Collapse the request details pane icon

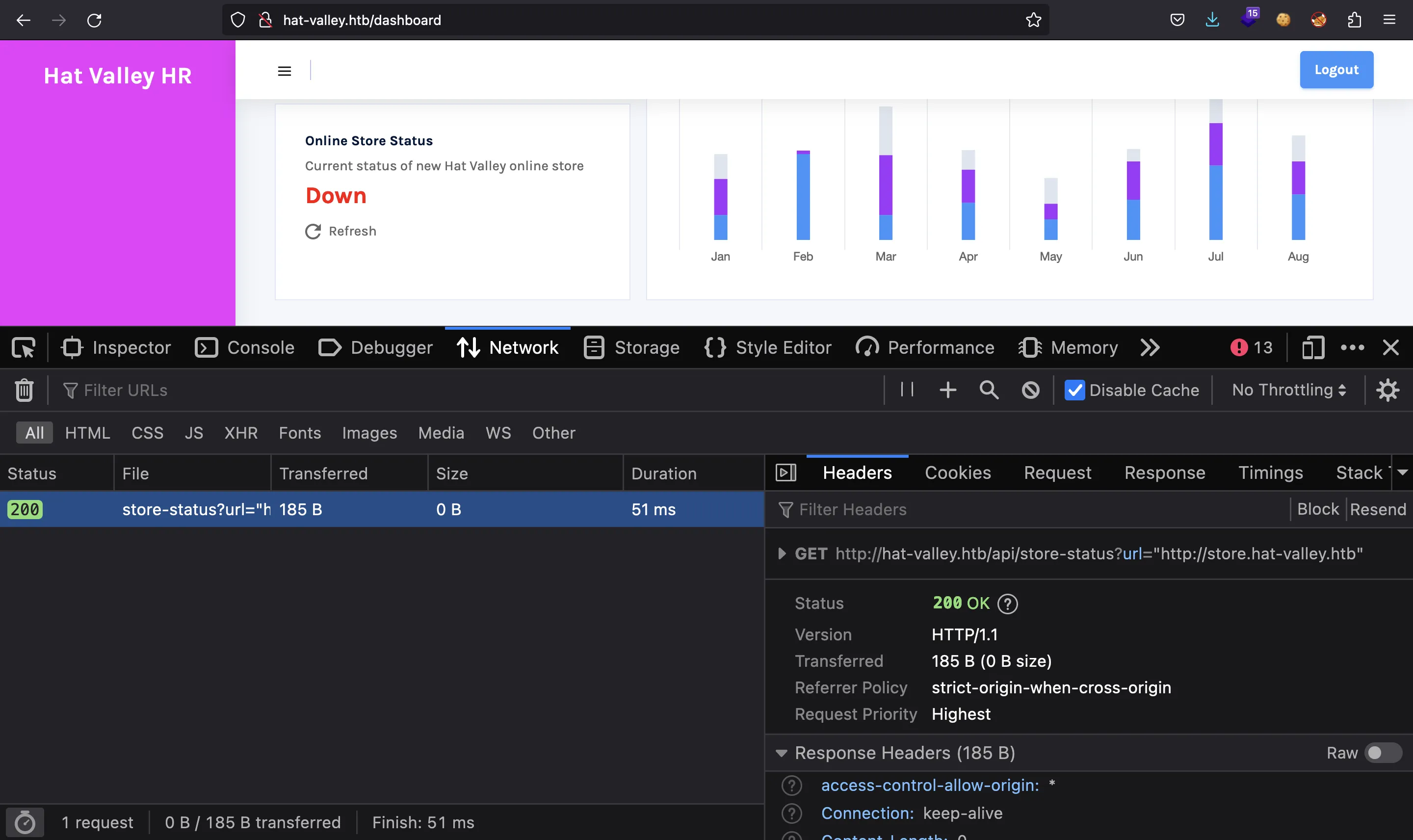click(x=785, y=472)
